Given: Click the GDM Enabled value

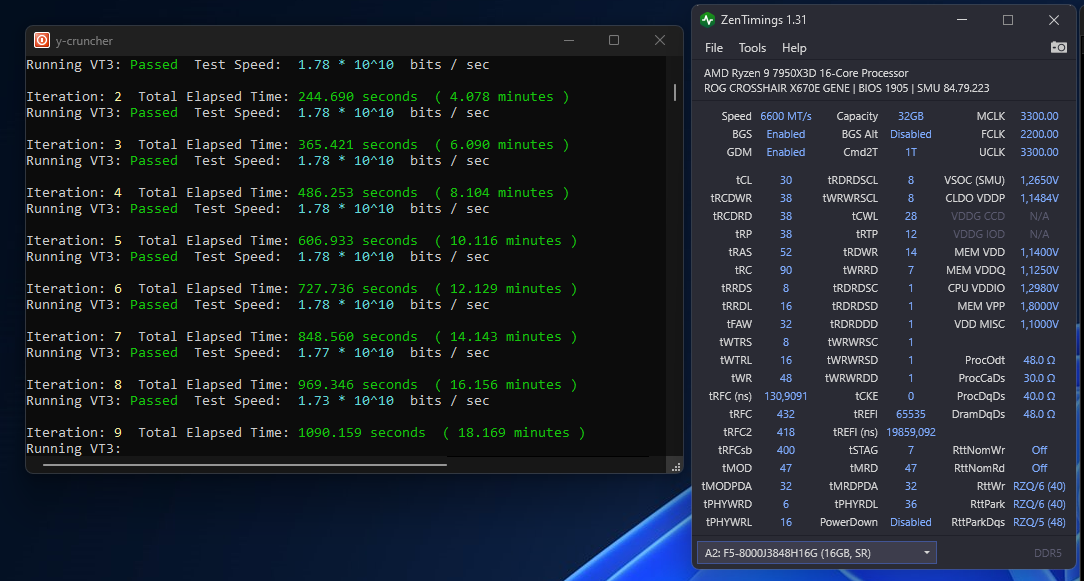Looking at the screenshot, I should [x=786, y=152].
